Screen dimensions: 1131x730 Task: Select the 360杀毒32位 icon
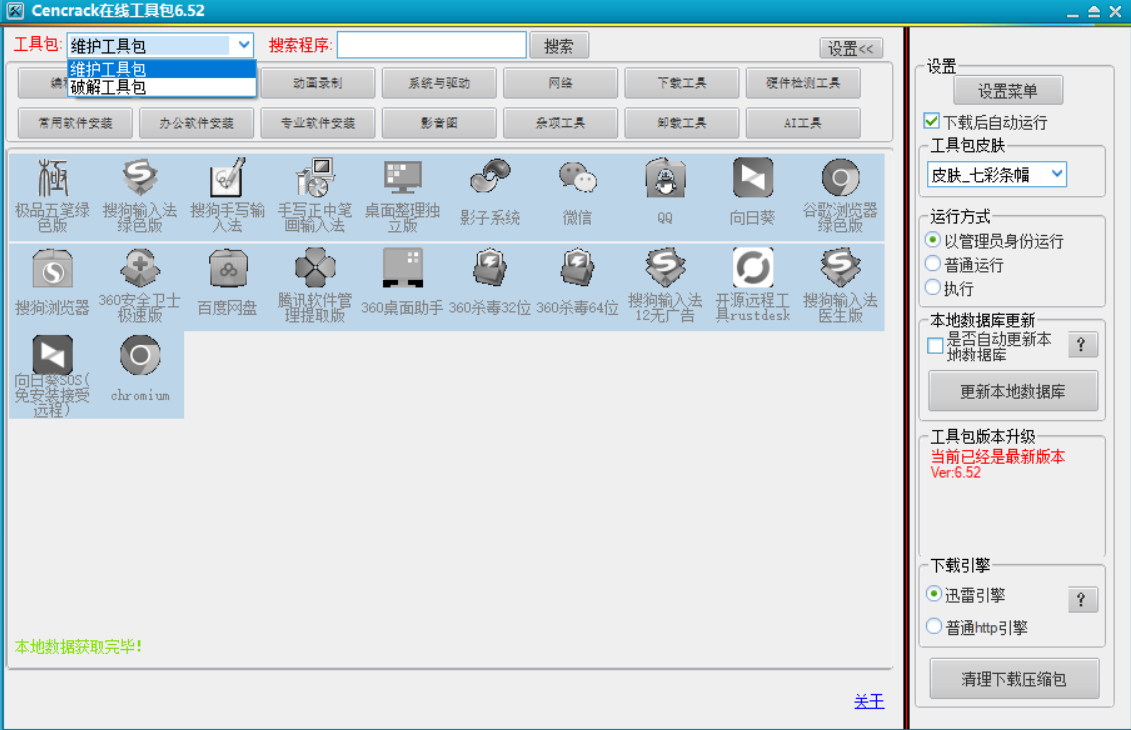click(x=490, y=268)
